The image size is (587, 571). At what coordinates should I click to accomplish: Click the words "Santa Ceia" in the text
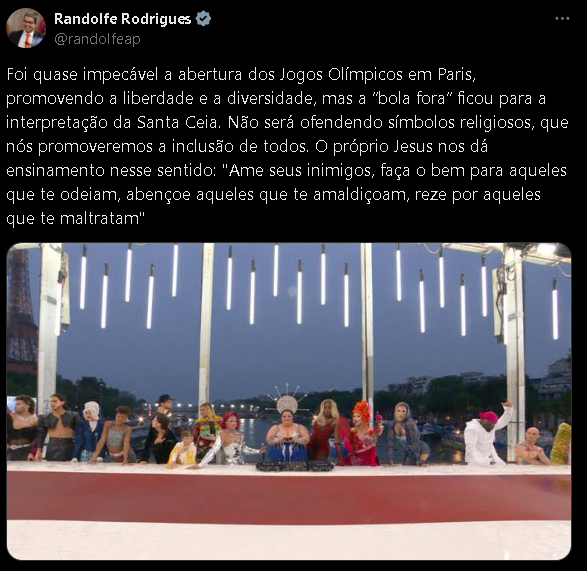[x=177, y=122]
